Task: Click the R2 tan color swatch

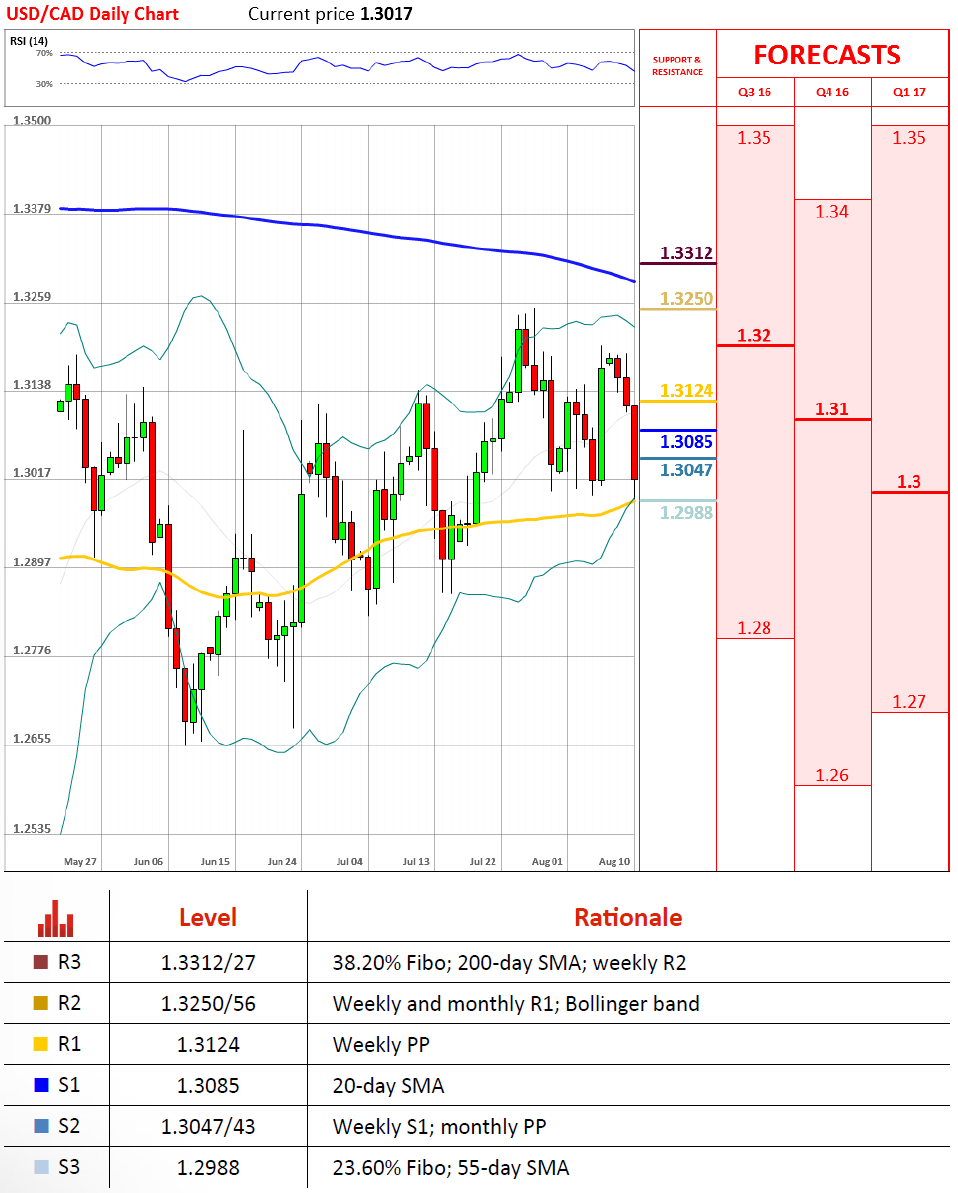Action: coord(41,1003)
